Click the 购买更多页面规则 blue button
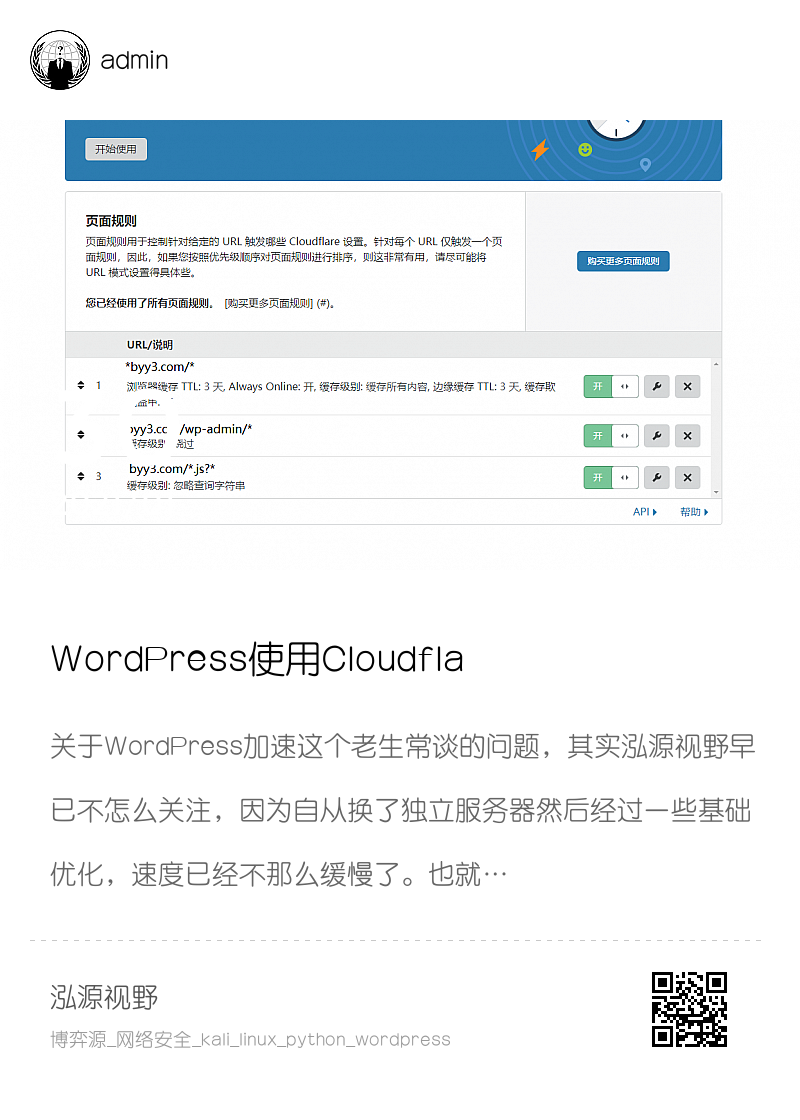Viewport: 800px width, 1120px height. pyautogui.click(x=623, y=261)
